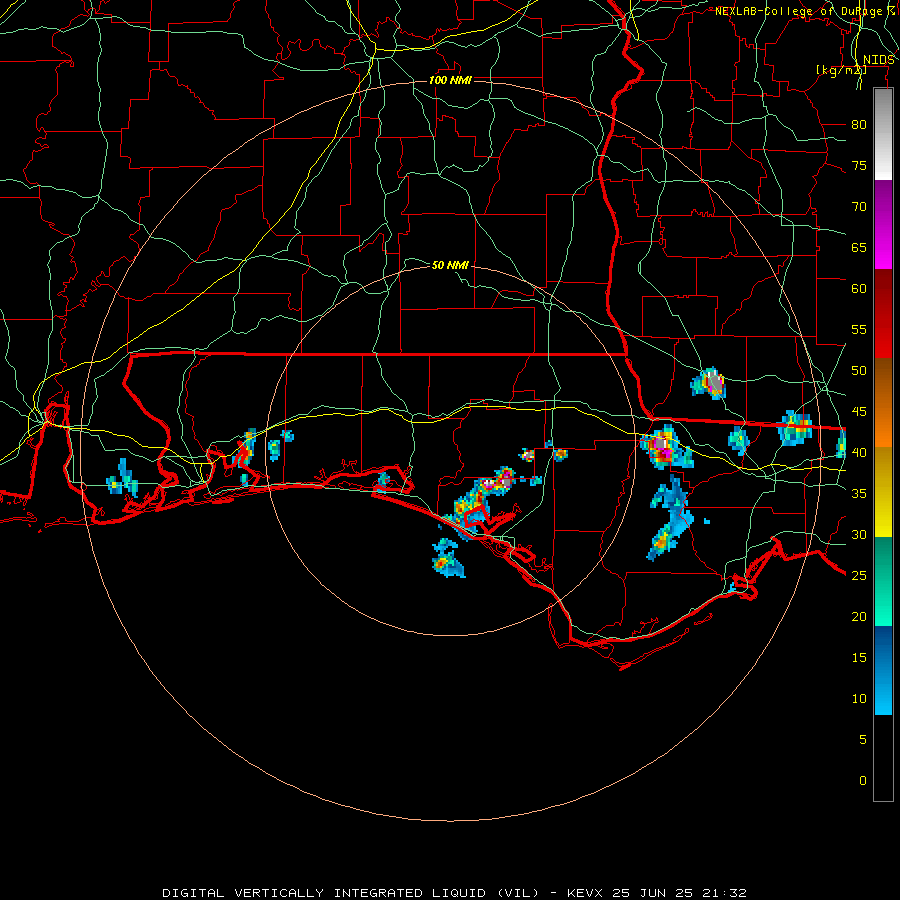Screen dimensions: 900x900
Task: Click the 70 value on the scale
Action: click(x=859, y=207)
